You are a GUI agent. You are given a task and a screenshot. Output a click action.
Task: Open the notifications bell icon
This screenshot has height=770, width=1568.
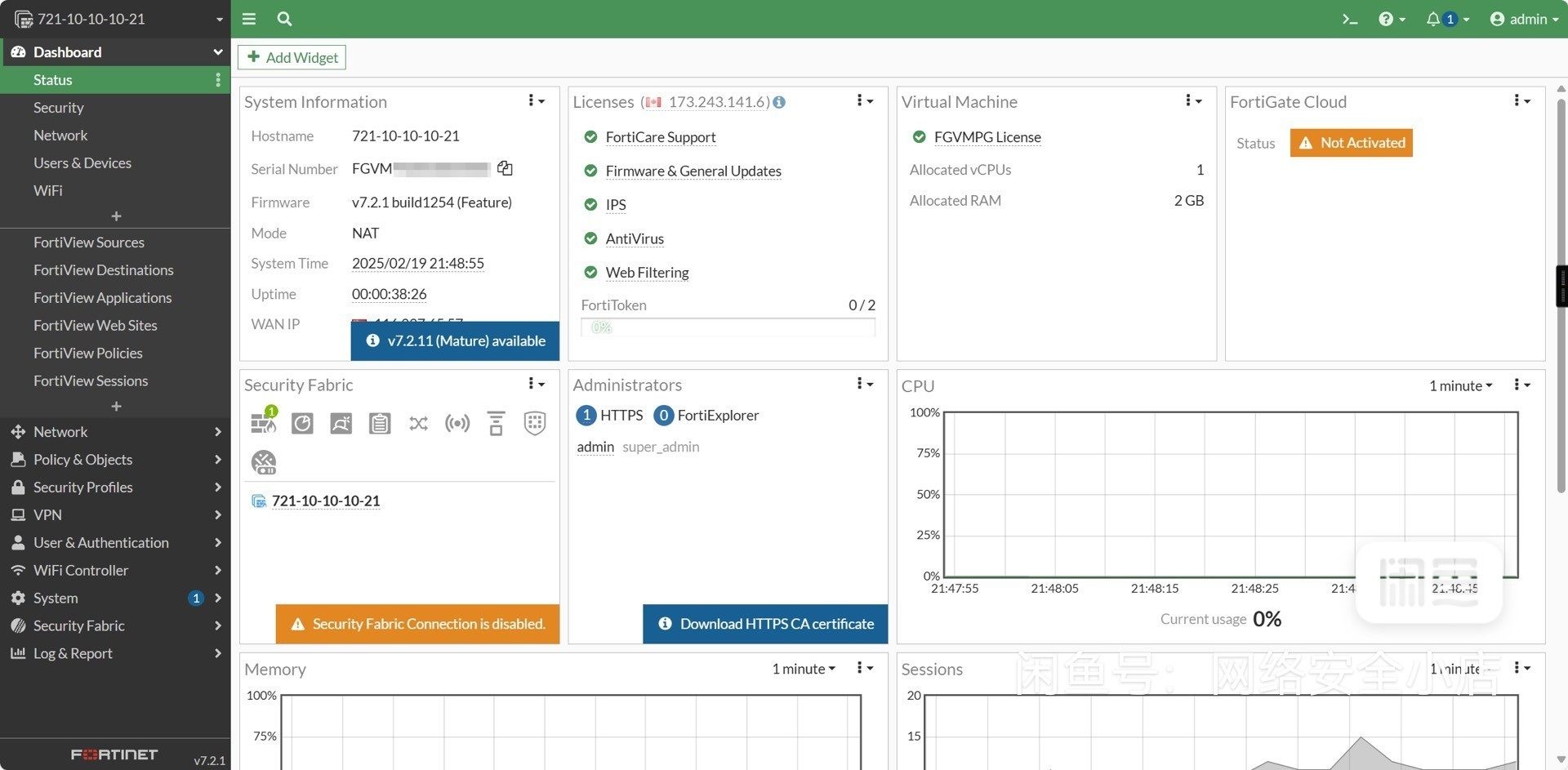[x=1433, y=19]
